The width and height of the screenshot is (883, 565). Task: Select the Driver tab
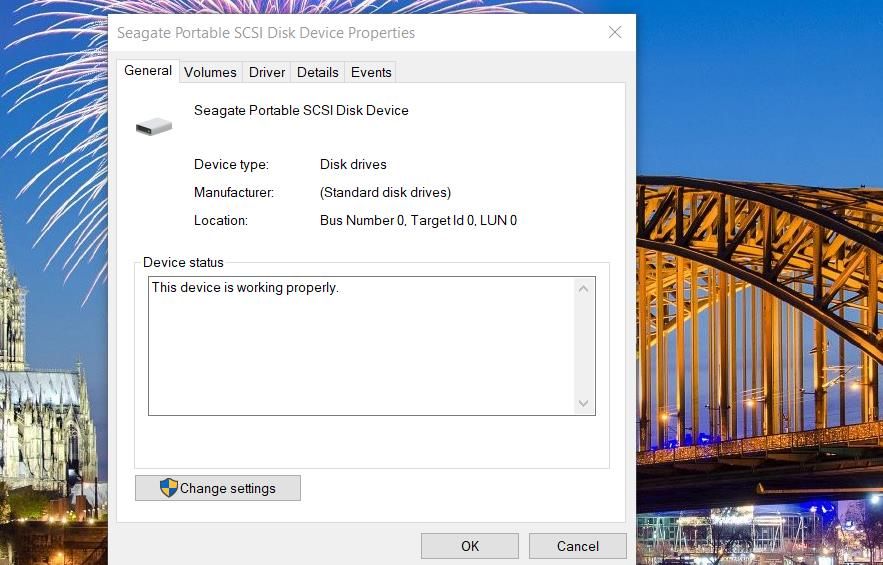(267, 72)
